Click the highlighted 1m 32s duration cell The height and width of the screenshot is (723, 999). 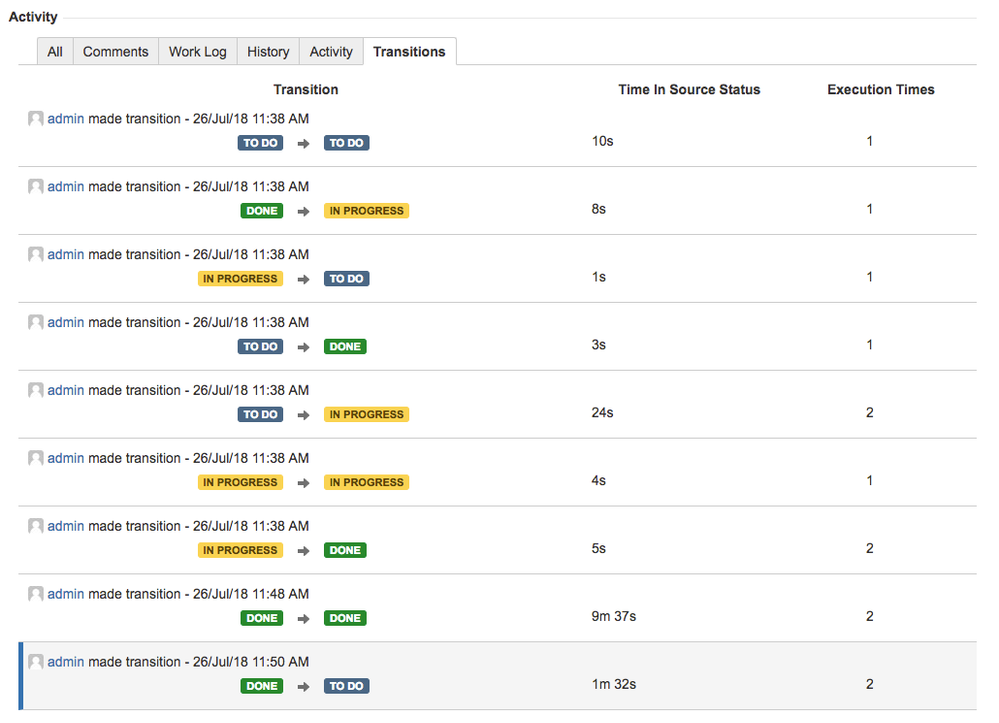pyautogui.click(x=614, y=684)
